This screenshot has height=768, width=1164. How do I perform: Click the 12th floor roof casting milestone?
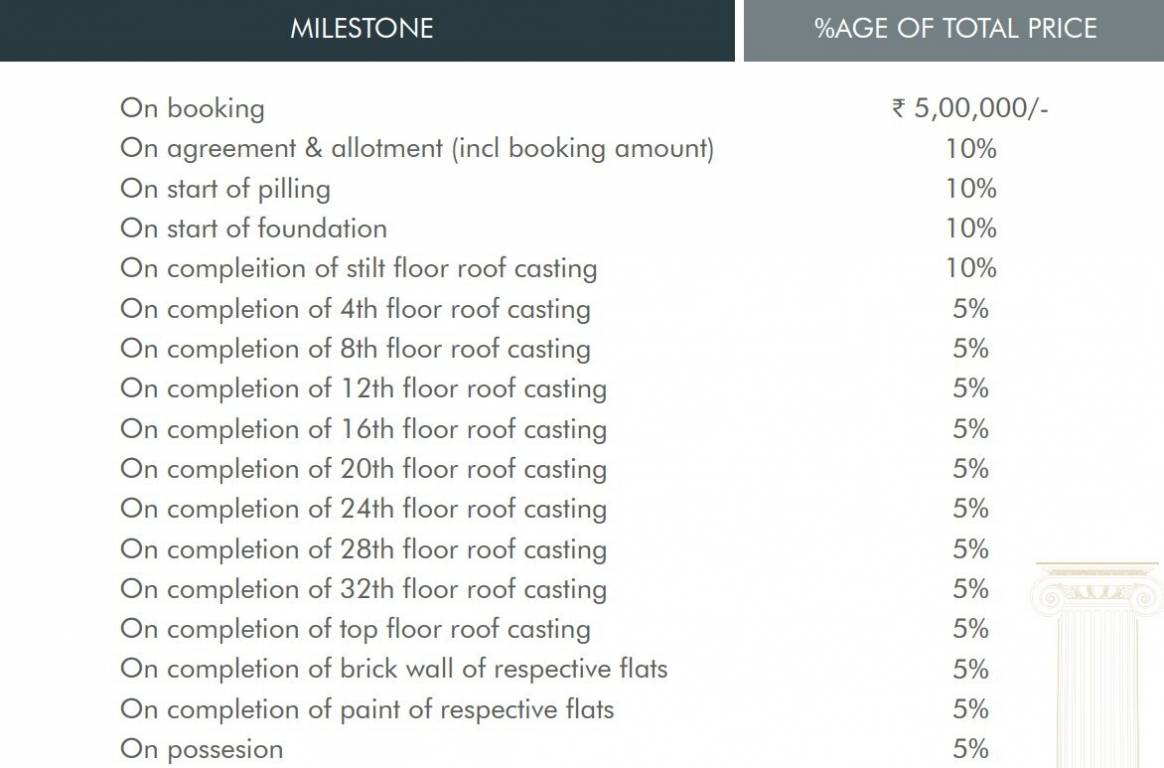pyautogui.click(x=363, y=388)
